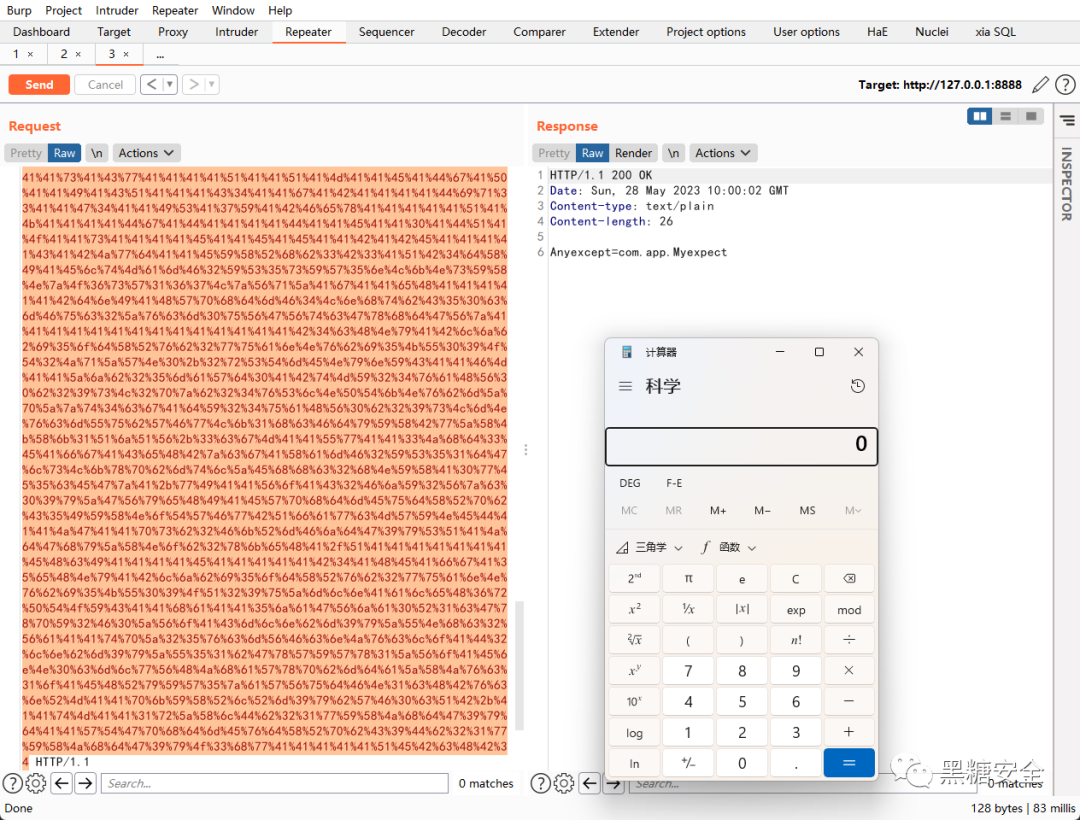This screenshot has width=1080, height=820.
Task: Open the Inspector panel menu icon
Action: [x=1067, y=120]
